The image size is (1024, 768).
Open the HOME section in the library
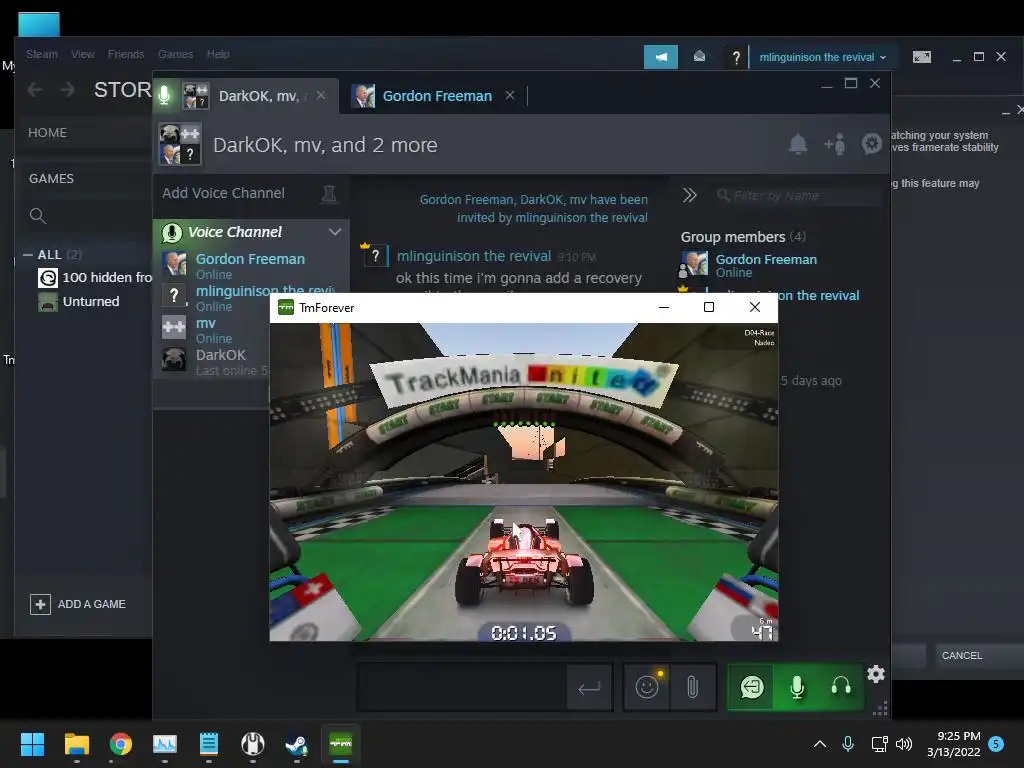pyautogui.click(x=48, y=133)
